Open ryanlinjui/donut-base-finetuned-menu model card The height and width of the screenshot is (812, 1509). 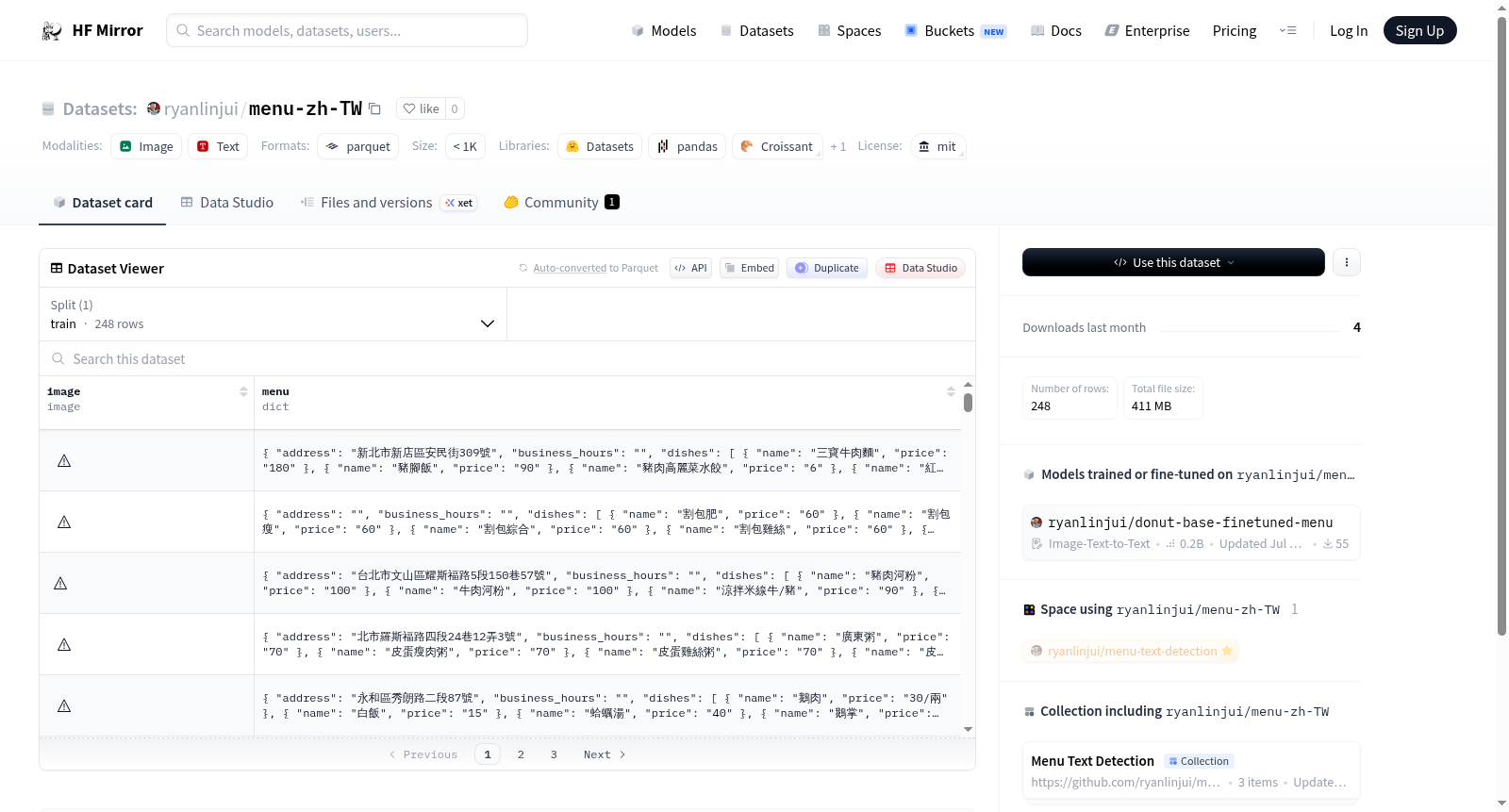pos(1191,532)
